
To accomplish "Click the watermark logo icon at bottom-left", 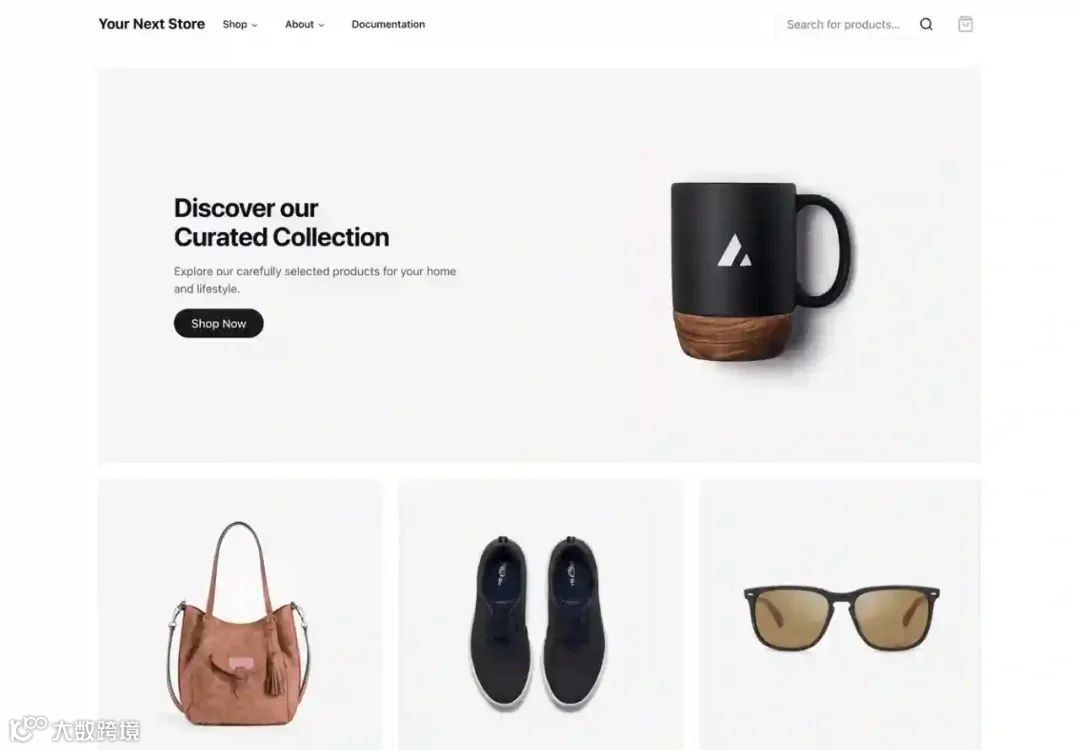I will point(28,729).
